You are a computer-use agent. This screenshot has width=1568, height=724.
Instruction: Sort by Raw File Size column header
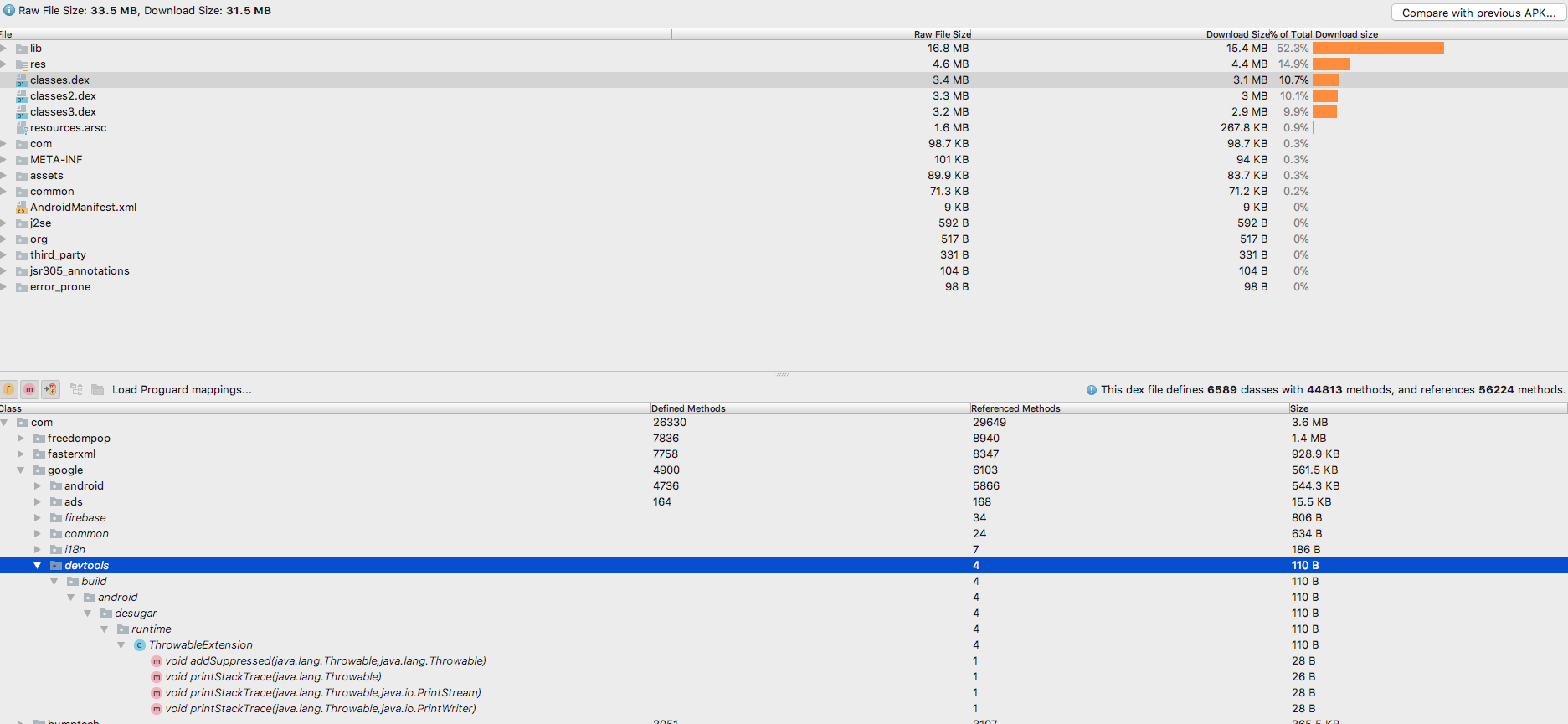(942, 34)
